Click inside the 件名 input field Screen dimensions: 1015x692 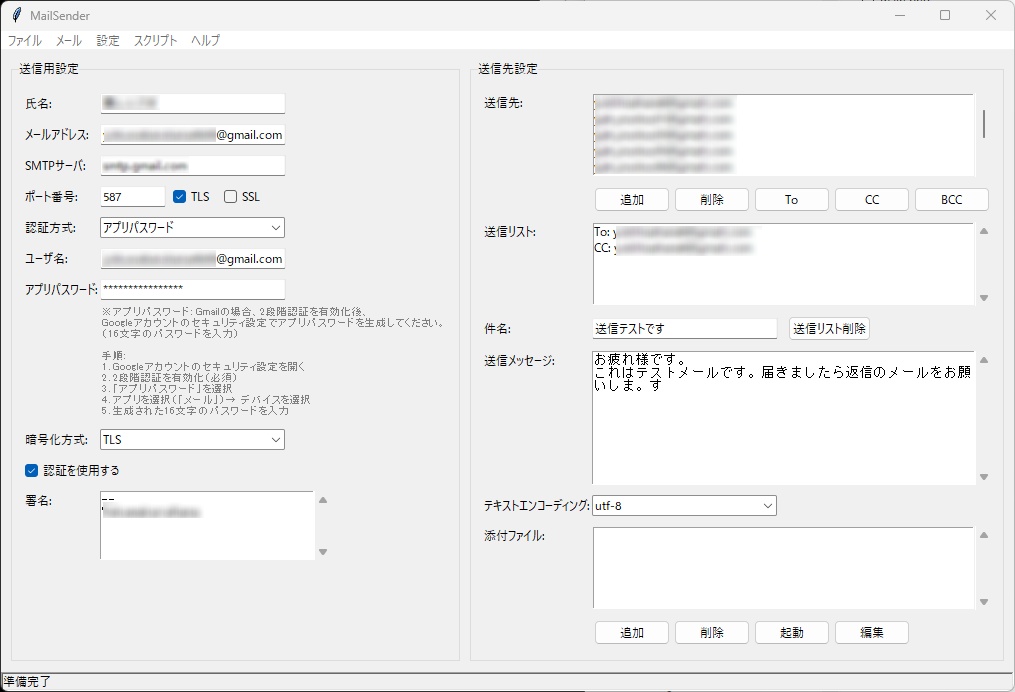click(x=684, y=328)
